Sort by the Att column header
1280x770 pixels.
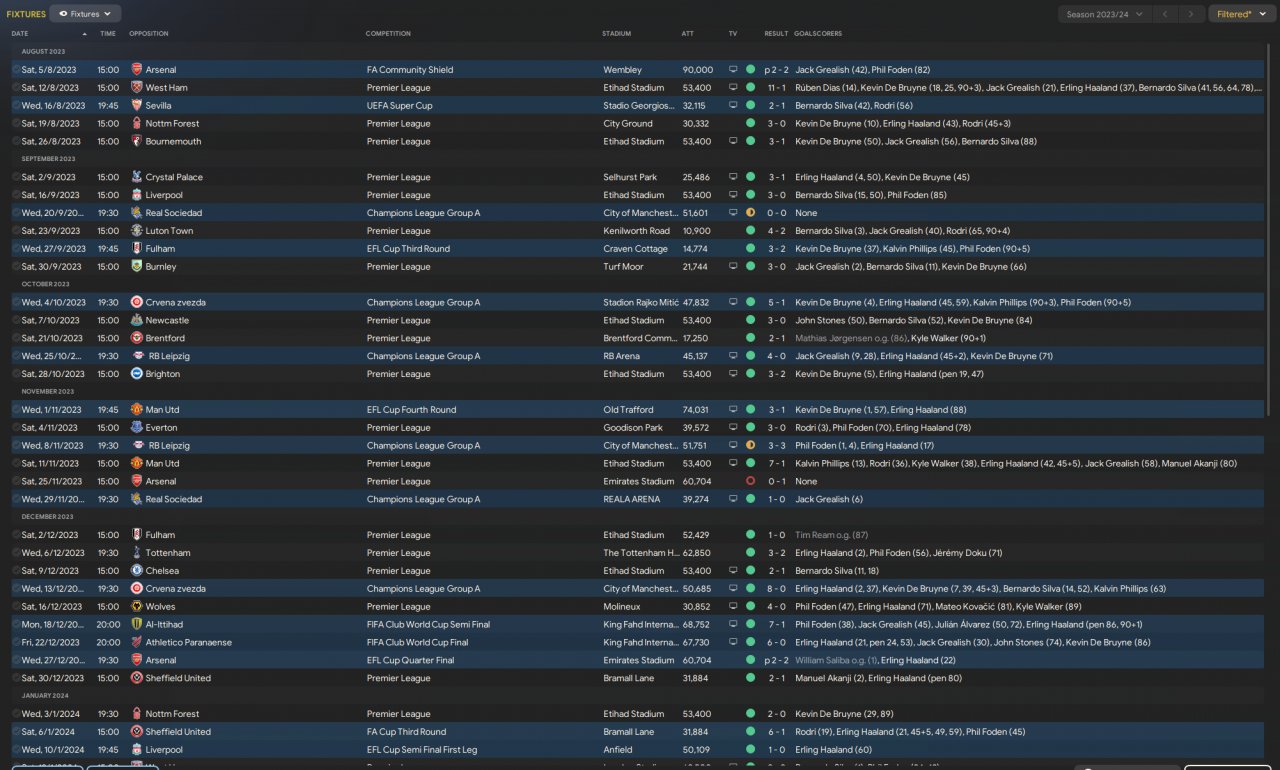[688, 34]
